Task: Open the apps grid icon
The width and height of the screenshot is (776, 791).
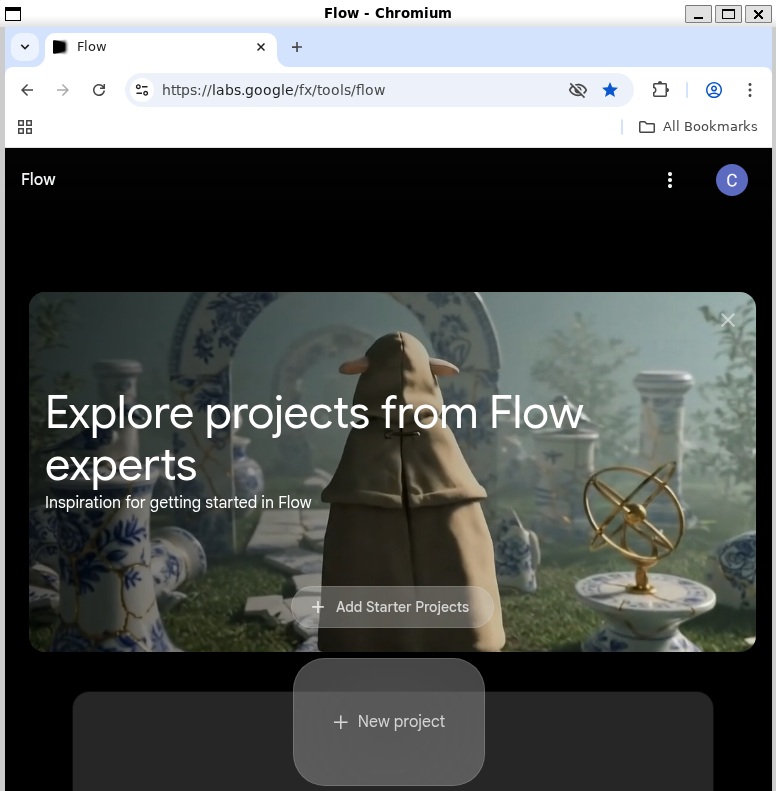Action: pyautogui.click(x=25, y=127)
